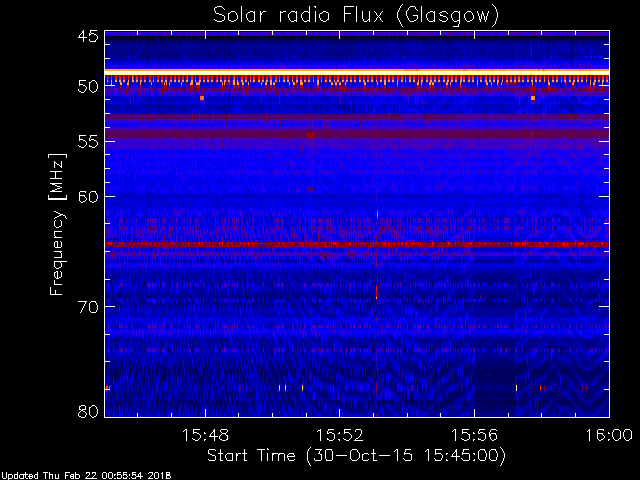Click the frequency tick label "70"
Screen dimensions: 640x480
click(x=88, y=307)
